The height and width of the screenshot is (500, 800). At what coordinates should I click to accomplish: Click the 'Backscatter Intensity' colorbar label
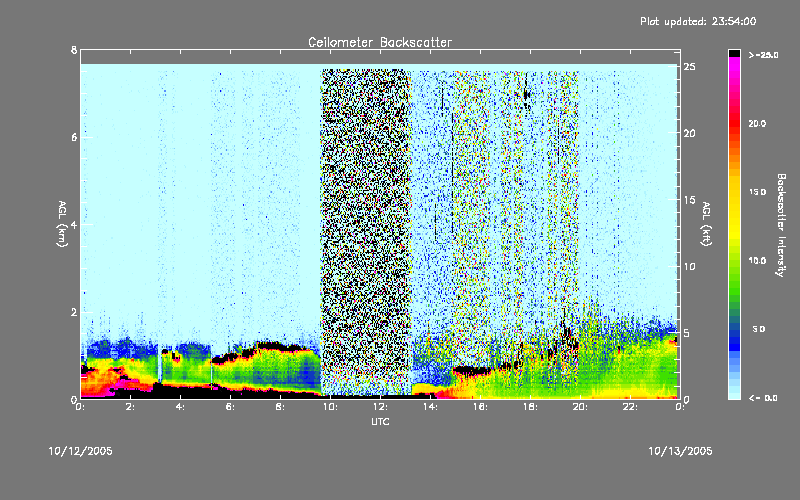[781, 225]
